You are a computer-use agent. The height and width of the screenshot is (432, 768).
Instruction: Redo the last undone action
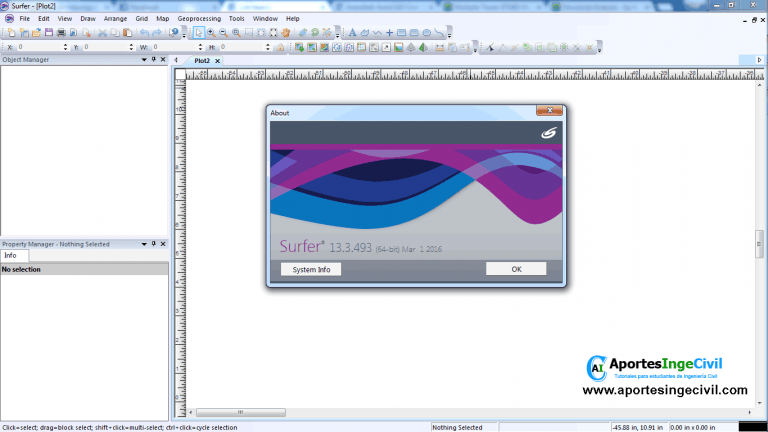157,33
